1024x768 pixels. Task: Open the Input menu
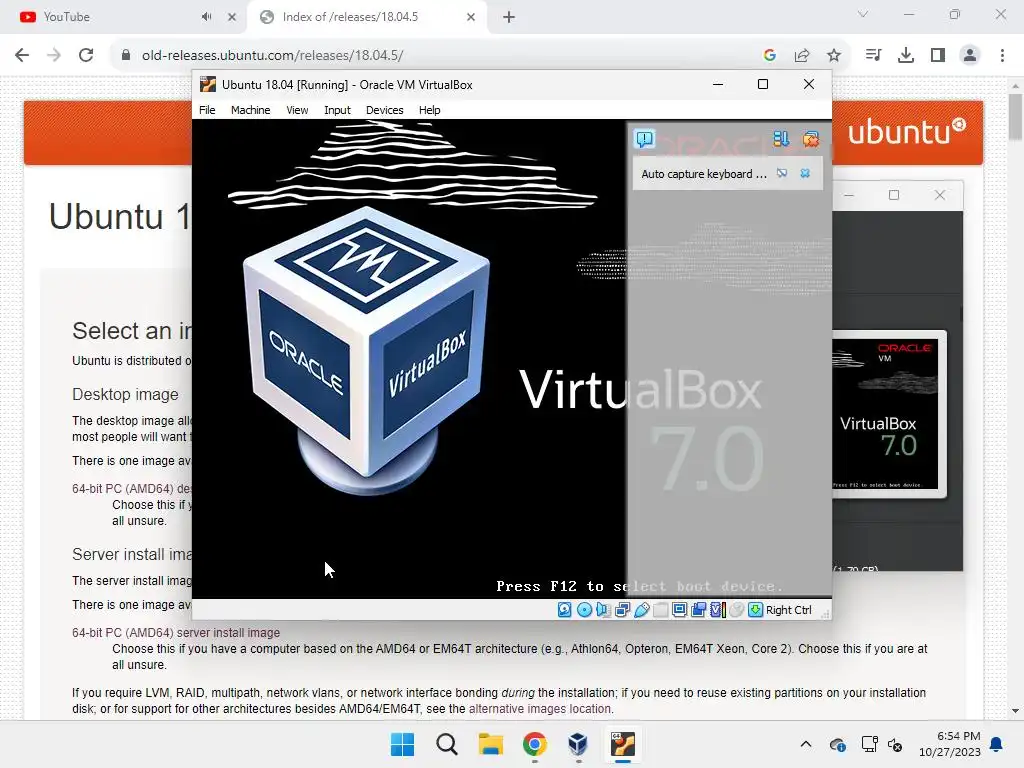pyautogui.click(x=337, y=110)
